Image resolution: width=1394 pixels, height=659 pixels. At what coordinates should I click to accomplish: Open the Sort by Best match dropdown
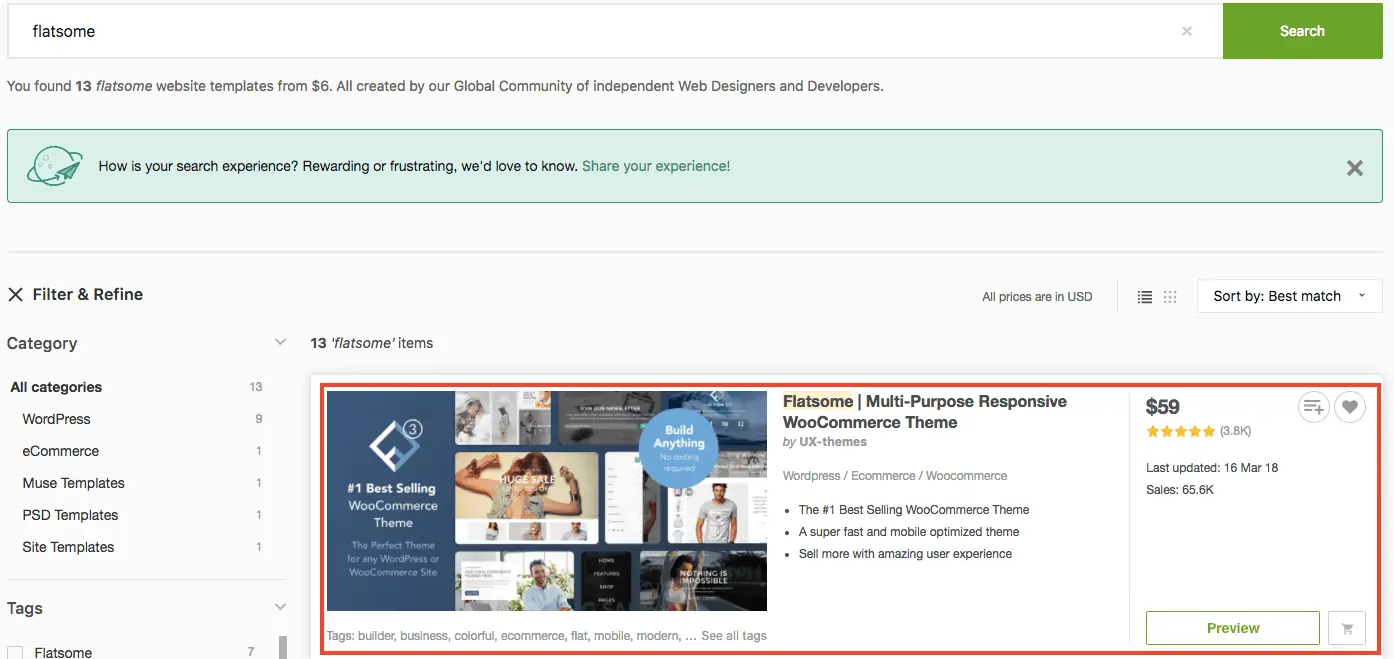click(1289, 296)
